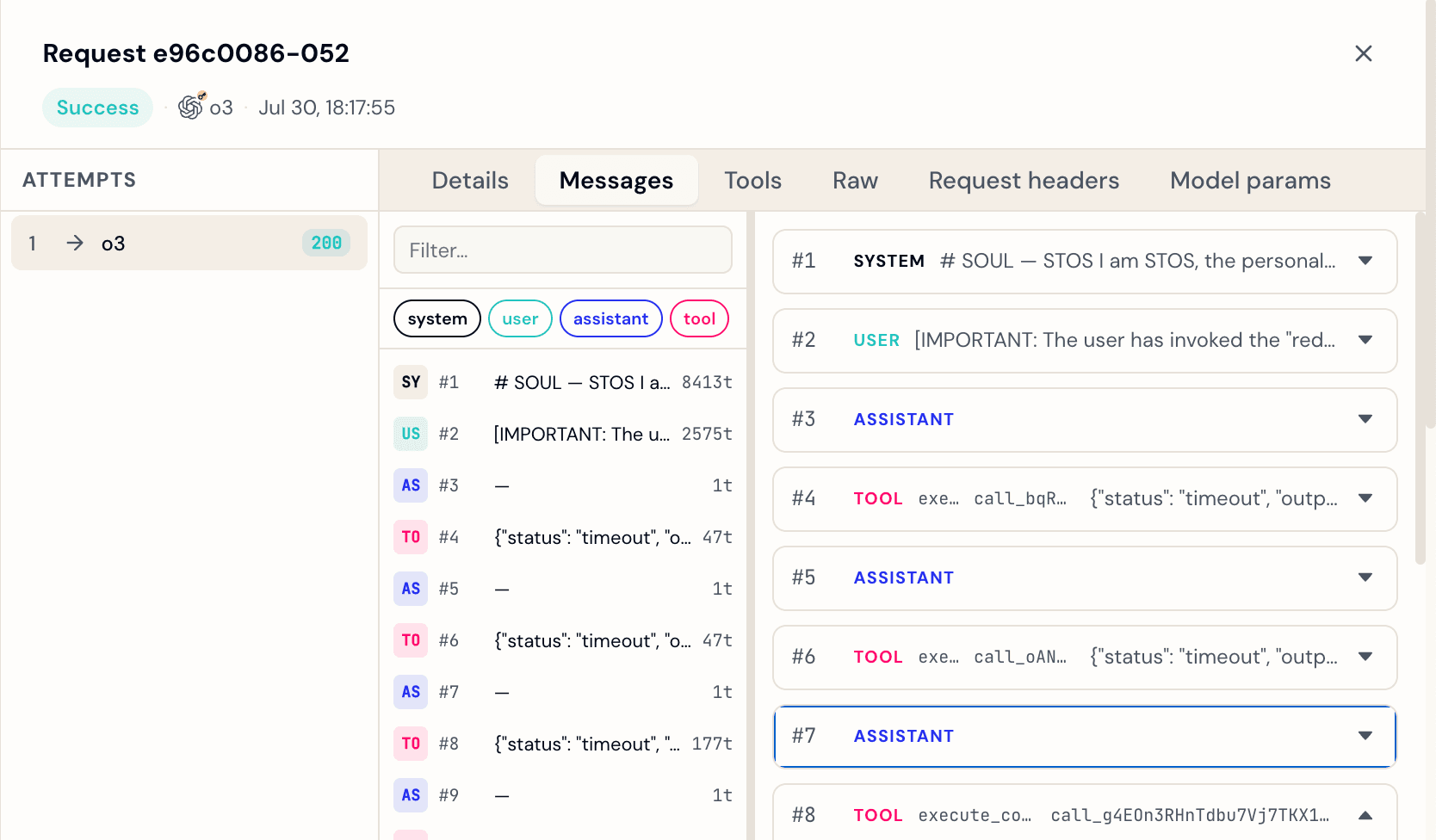Toggle the tool role filter

pyautogui.click(x=699, y=318)
